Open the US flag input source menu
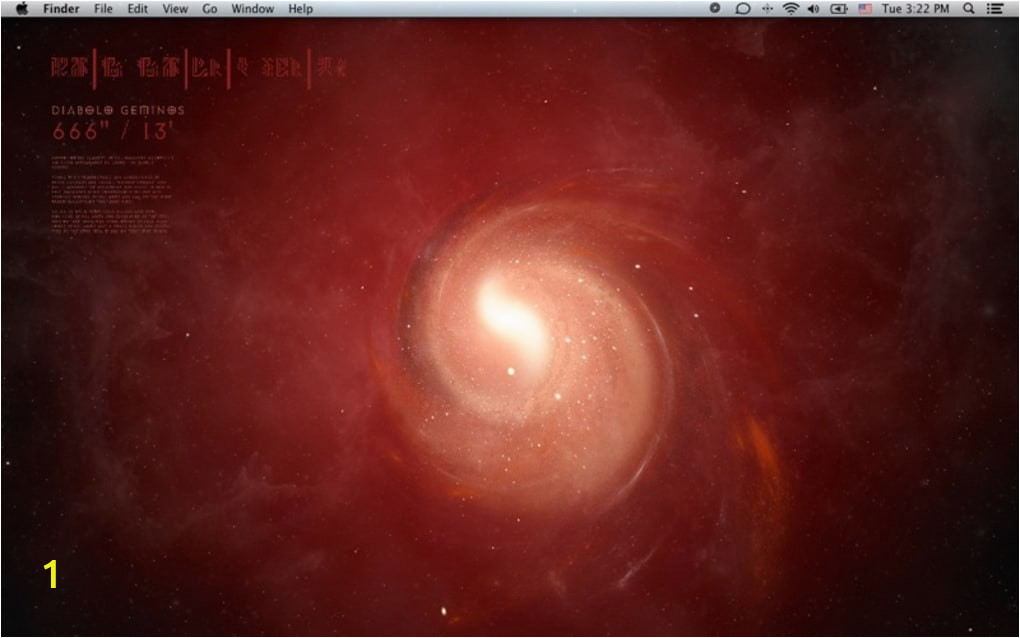Viewport: 1020px width, 638px height. pyautogui.click(x=865, y=8)
